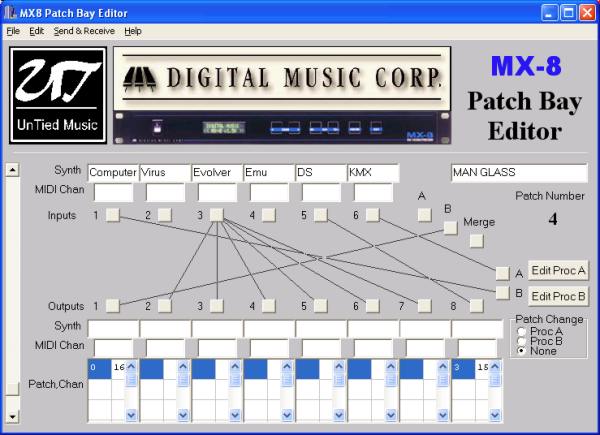Click the Edit Proc A button

pyautogui.click(x=558, y=270)
